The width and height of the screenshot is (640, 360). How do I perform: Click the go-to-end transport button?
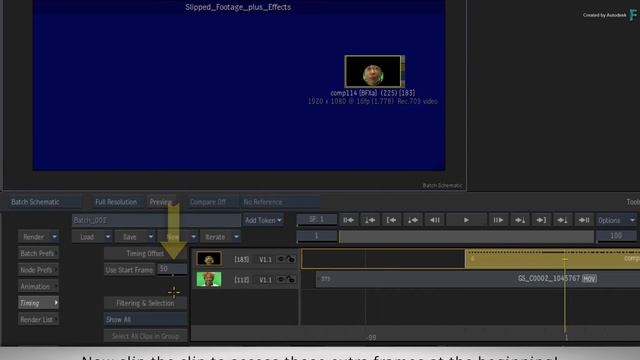tap(584, 220)
